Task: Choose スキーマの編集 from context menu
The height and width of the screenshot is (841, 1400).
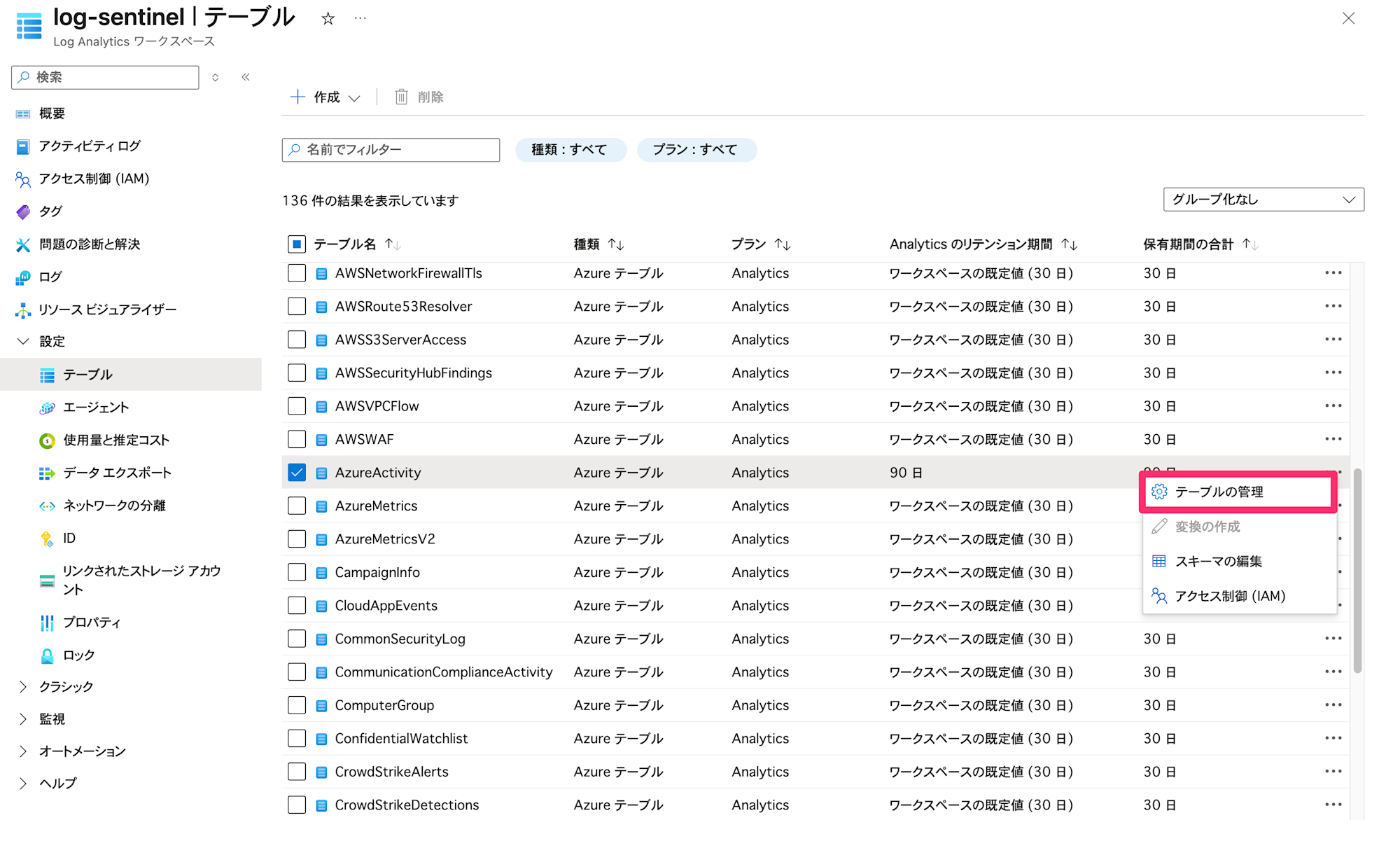Action: tap(1240, 562)
